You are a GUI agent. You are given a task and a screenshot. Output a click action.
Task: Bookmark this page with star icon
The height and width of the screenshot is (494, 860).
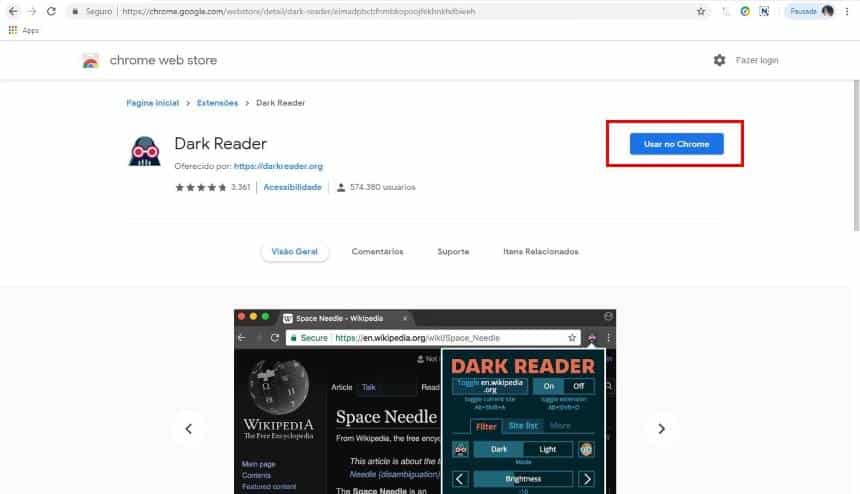coord(701,11)
